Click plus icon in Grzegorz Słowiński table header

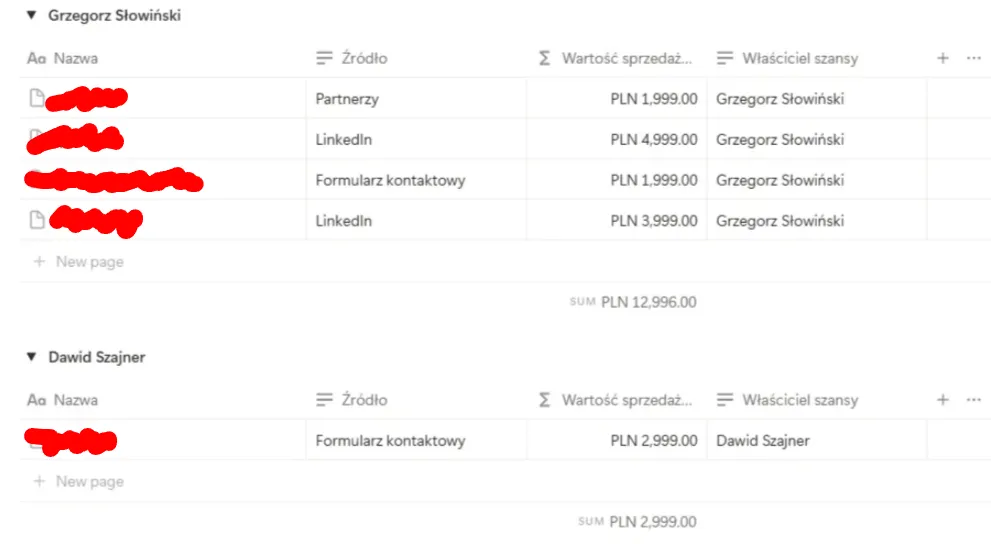tap(942, 58)
